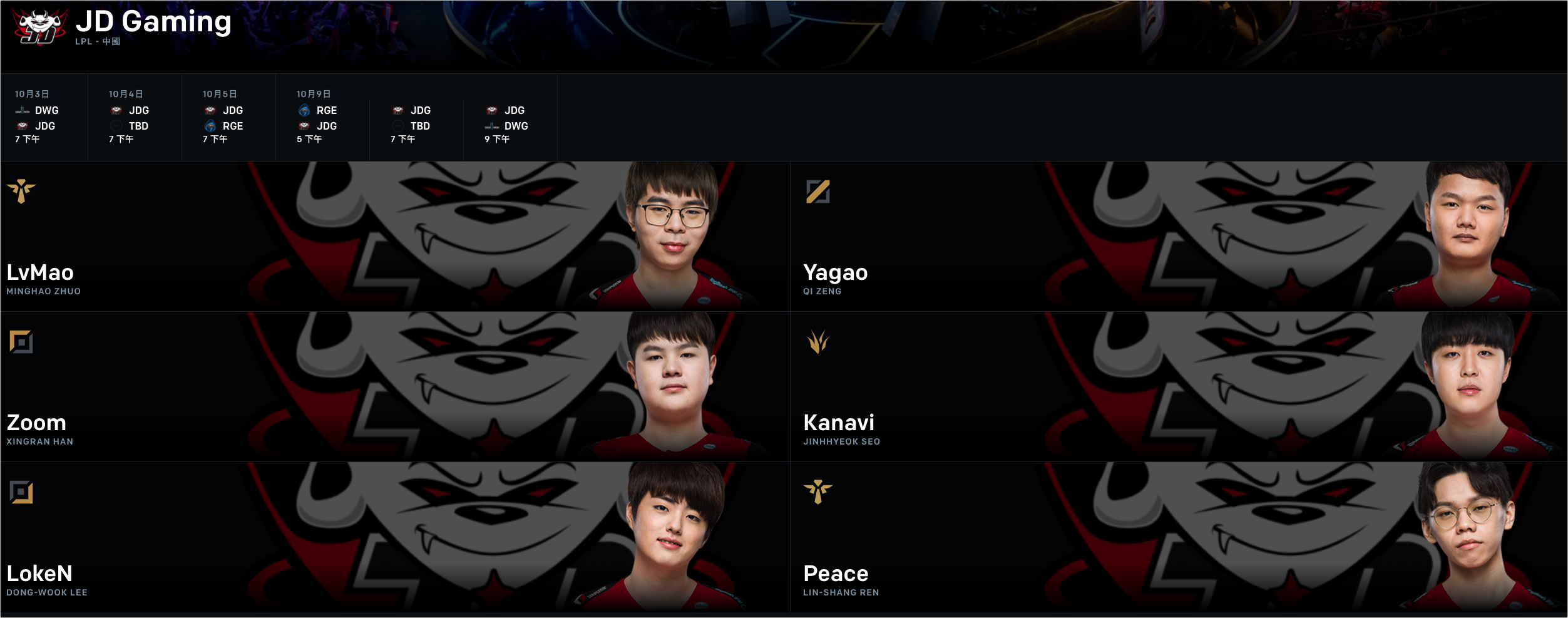Click Peace's support role icon

818,492
